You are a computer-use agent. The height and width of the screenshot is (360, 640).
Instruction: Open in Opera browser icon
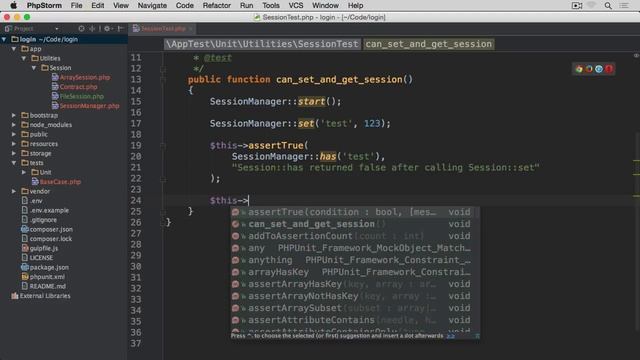(609, 69)
